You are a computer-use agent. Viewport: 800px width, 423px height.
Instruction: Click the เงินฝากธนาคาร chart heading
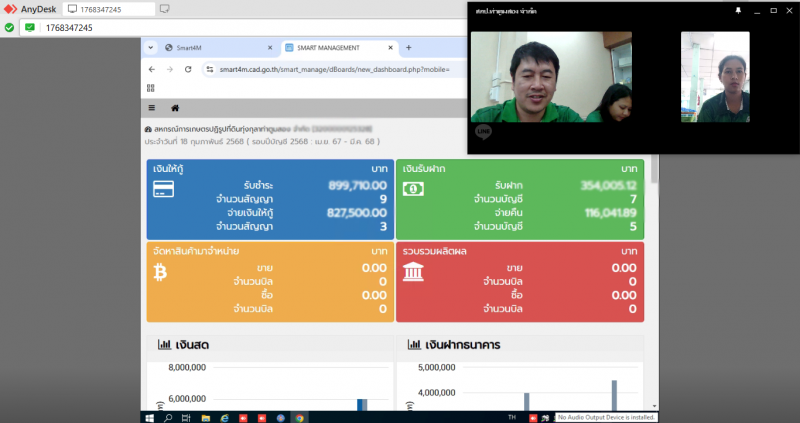[x=462, y=345]
